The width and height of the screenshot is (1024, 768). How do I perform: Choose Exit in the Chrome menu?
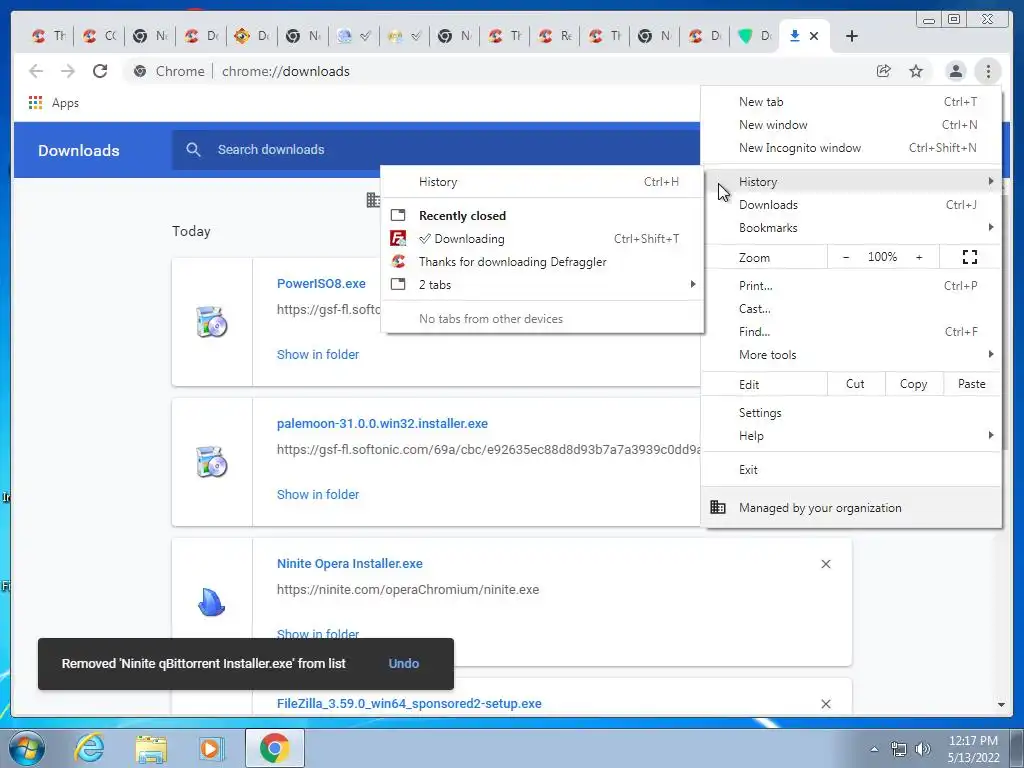click(851, 470)
